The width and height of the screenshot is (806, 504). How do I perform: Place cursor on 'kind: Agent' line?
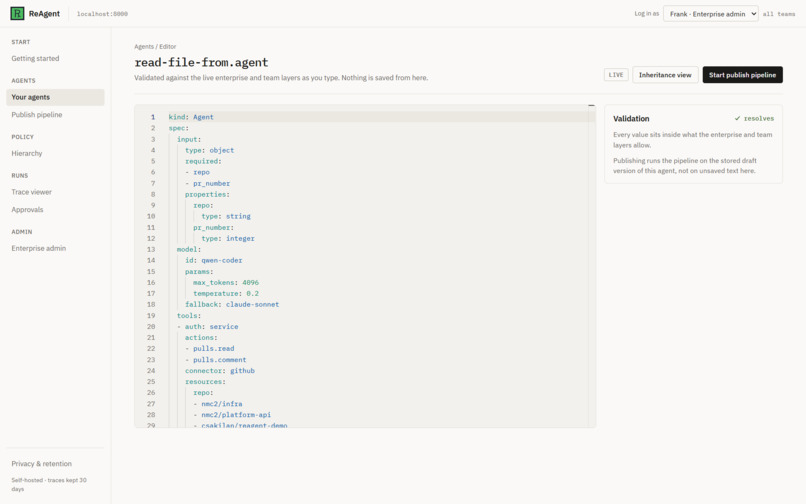point(191,117)
